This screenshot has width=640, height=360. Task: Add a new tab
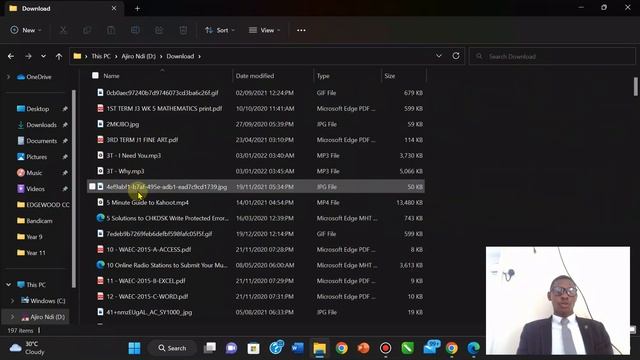coord(137,8)
